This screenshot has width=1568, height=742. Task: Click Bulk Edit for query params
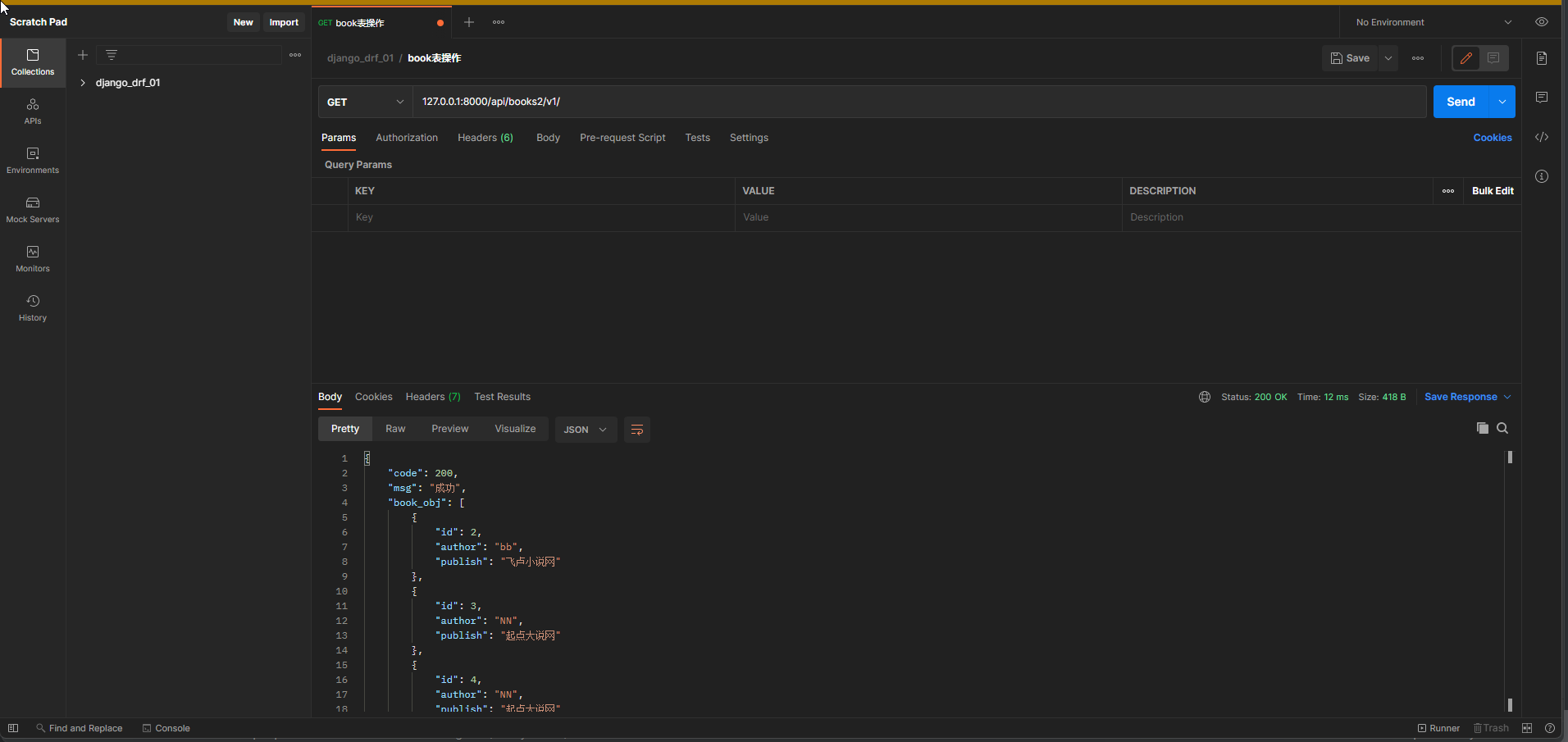point(1493,191)
